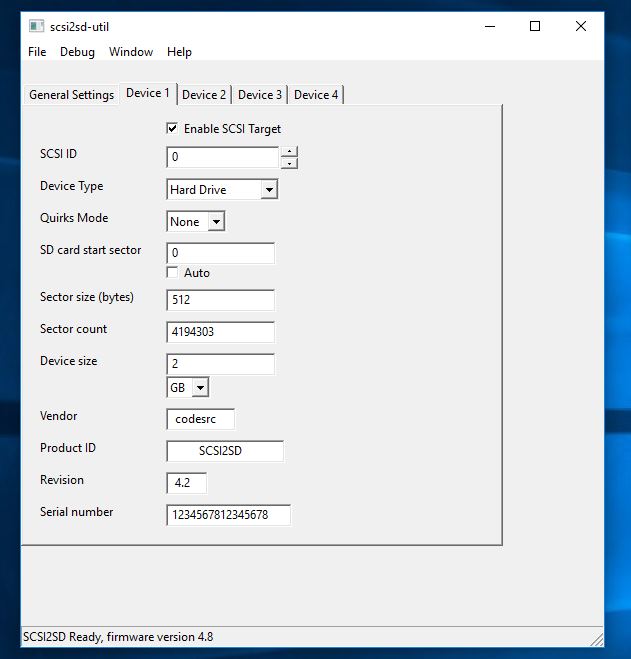Click the scsi2sd-util window title text
The image size is (631, 659).
tap(79, 27)
